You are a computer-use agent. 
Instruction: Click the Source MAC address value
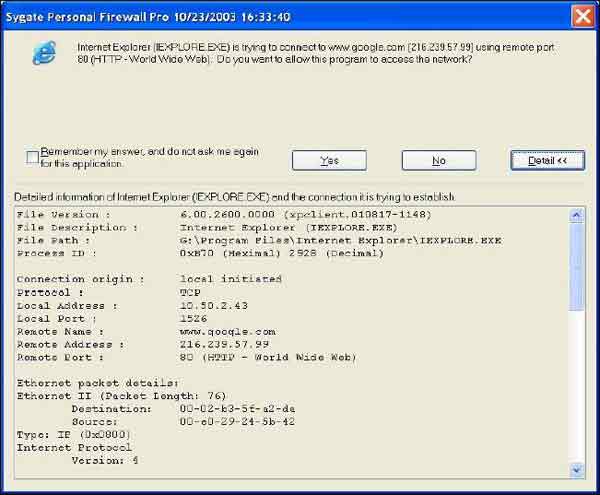point(237,422)
